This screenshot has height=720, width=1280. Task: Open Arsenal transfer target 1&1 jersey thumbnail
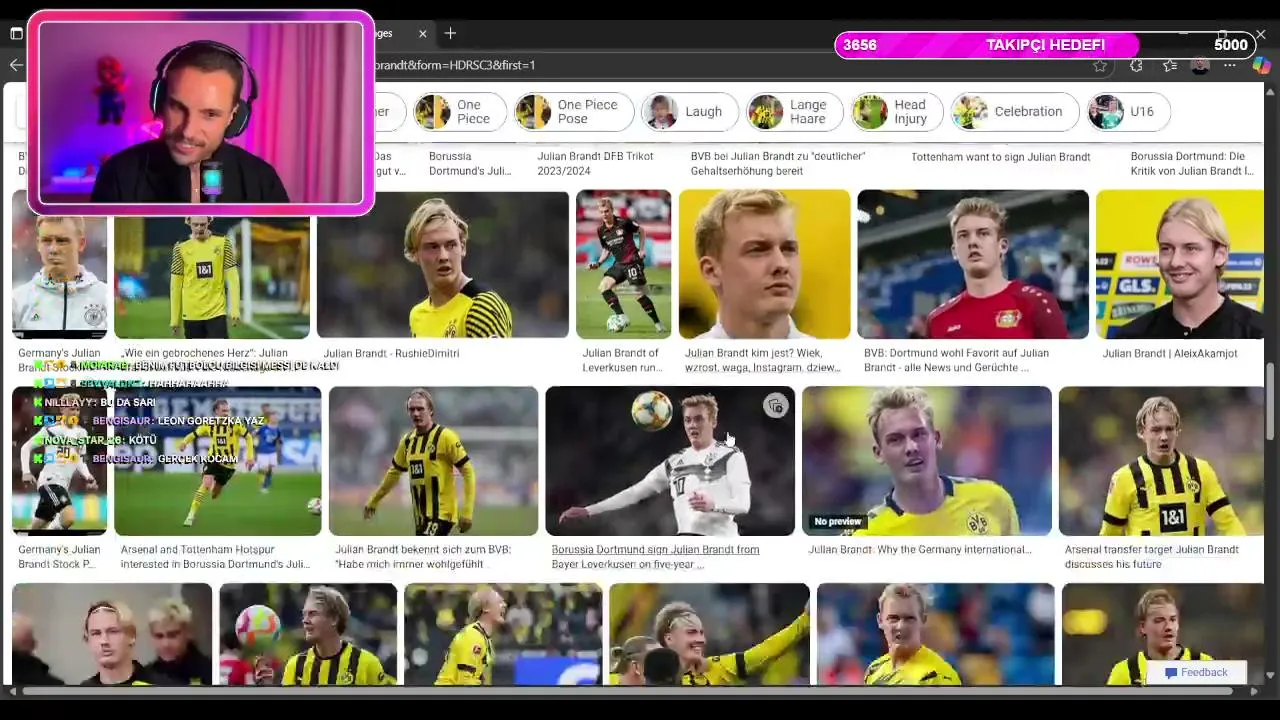click(x=1161, y=461)
